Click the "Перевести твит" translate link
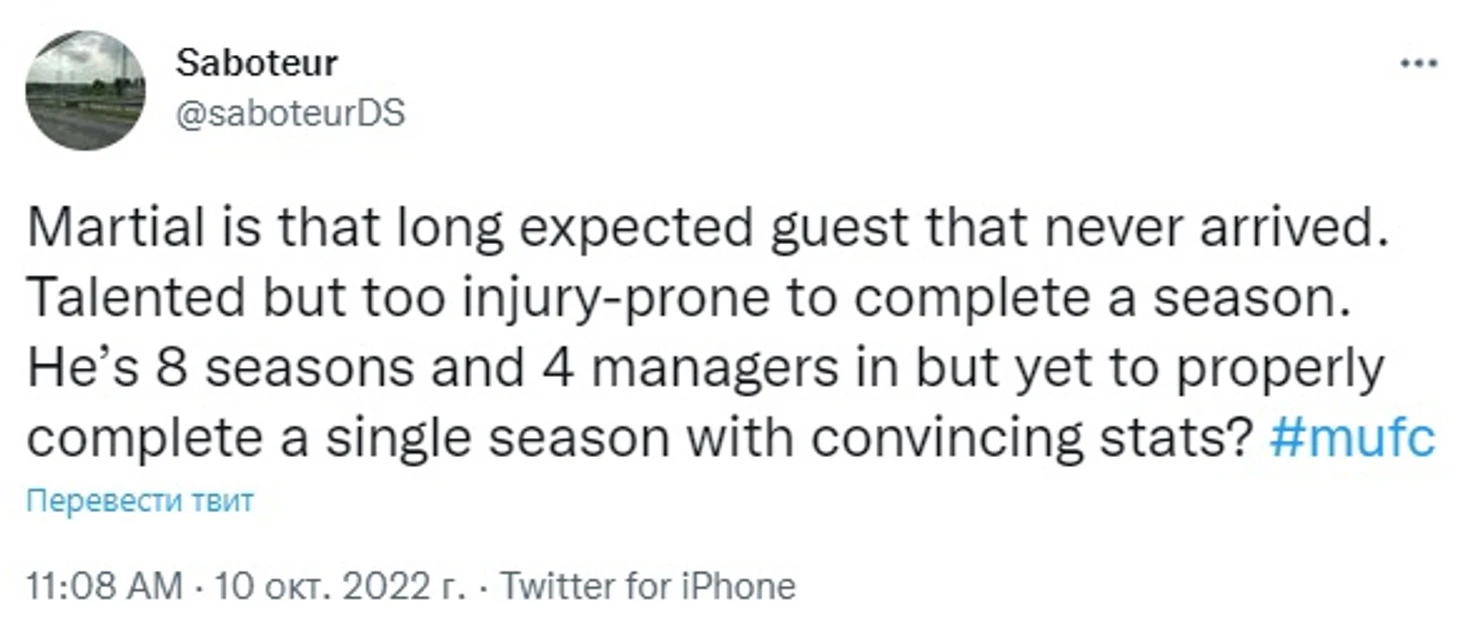Screen dimensions: 1460x631 (140, 500)
